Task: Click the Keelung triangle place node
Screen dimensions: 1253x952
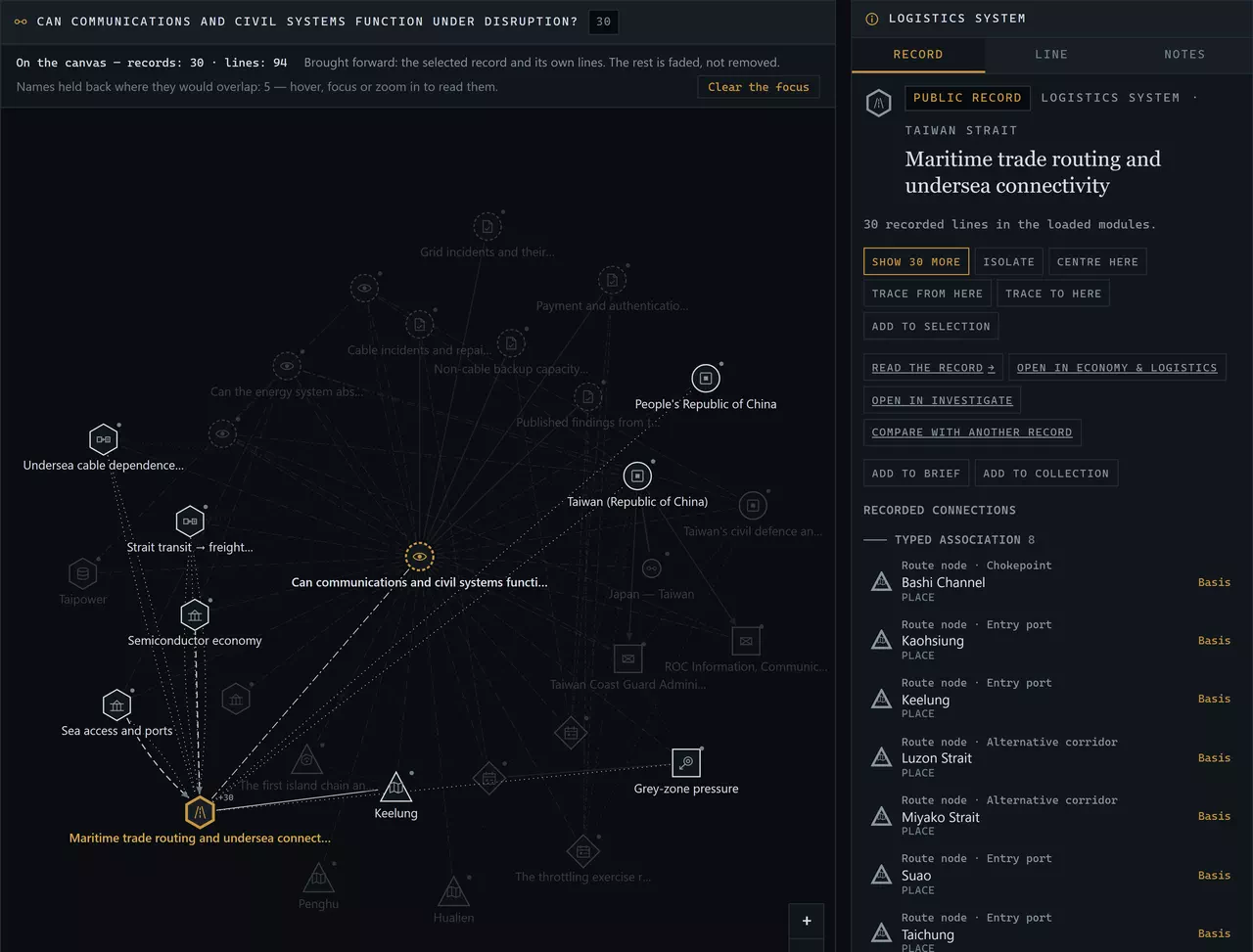Action: pyautogui.click(x=395, y=786)
